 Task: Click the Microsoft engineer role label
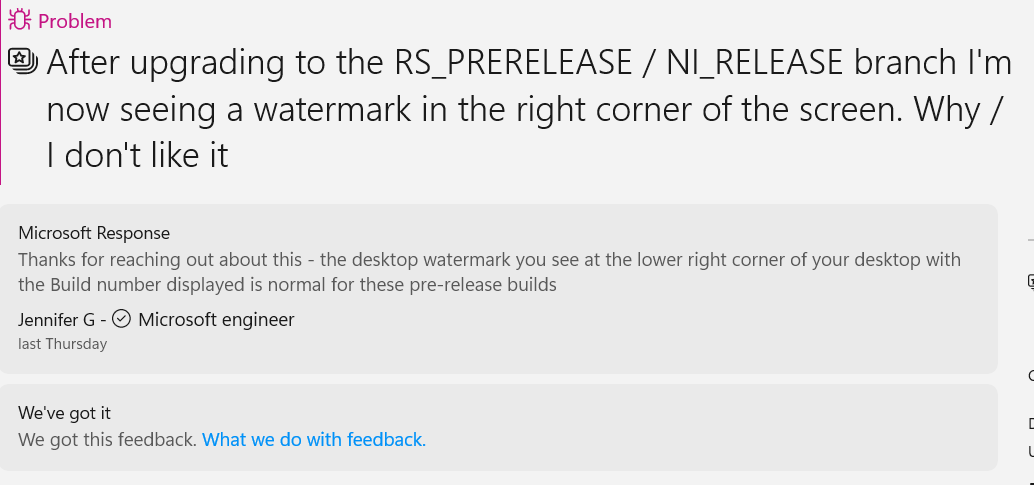coord(216,319)
